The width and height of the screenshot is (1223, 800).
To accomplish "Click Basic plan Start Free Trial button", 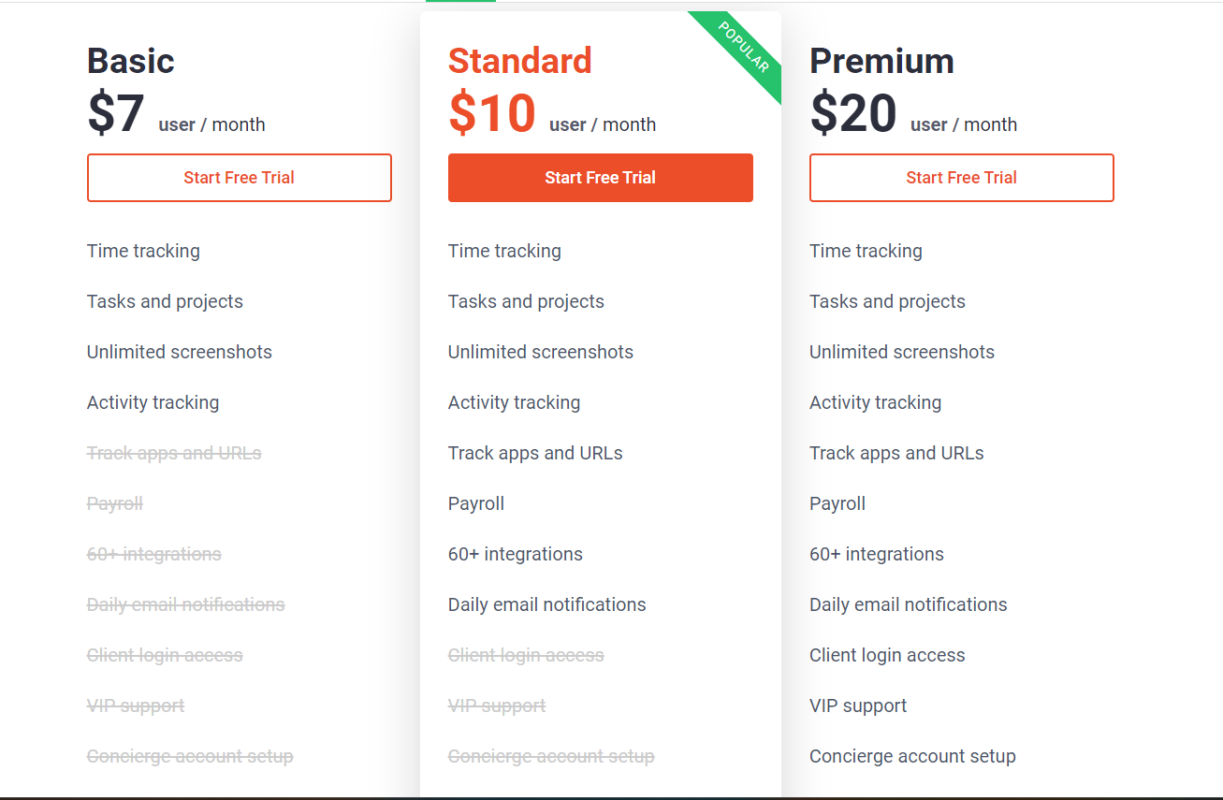I will (239, 178).
